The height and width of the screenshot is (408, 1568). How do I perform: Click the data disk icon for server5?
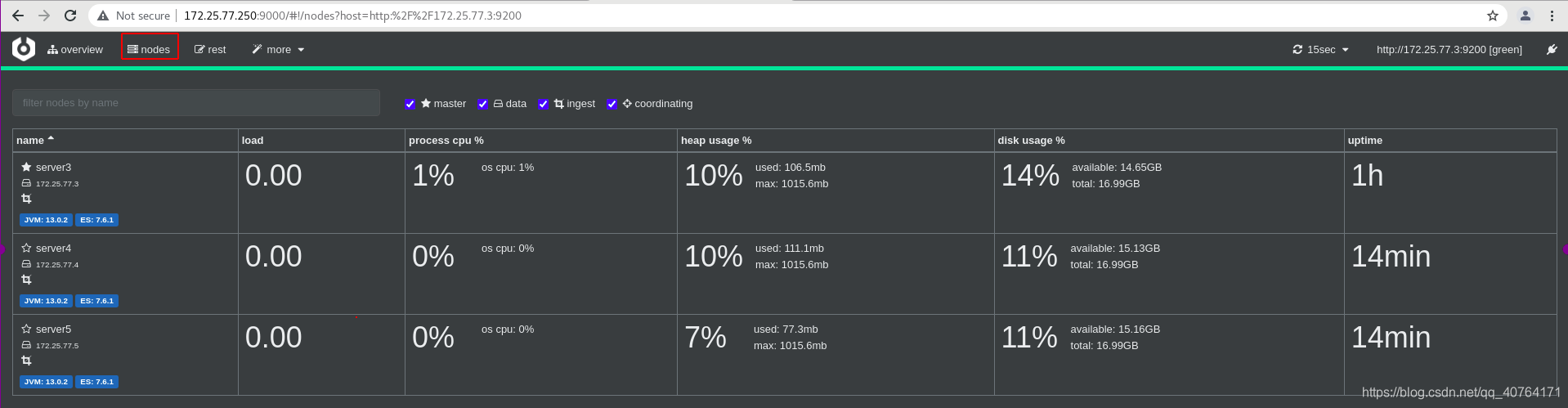26,345
